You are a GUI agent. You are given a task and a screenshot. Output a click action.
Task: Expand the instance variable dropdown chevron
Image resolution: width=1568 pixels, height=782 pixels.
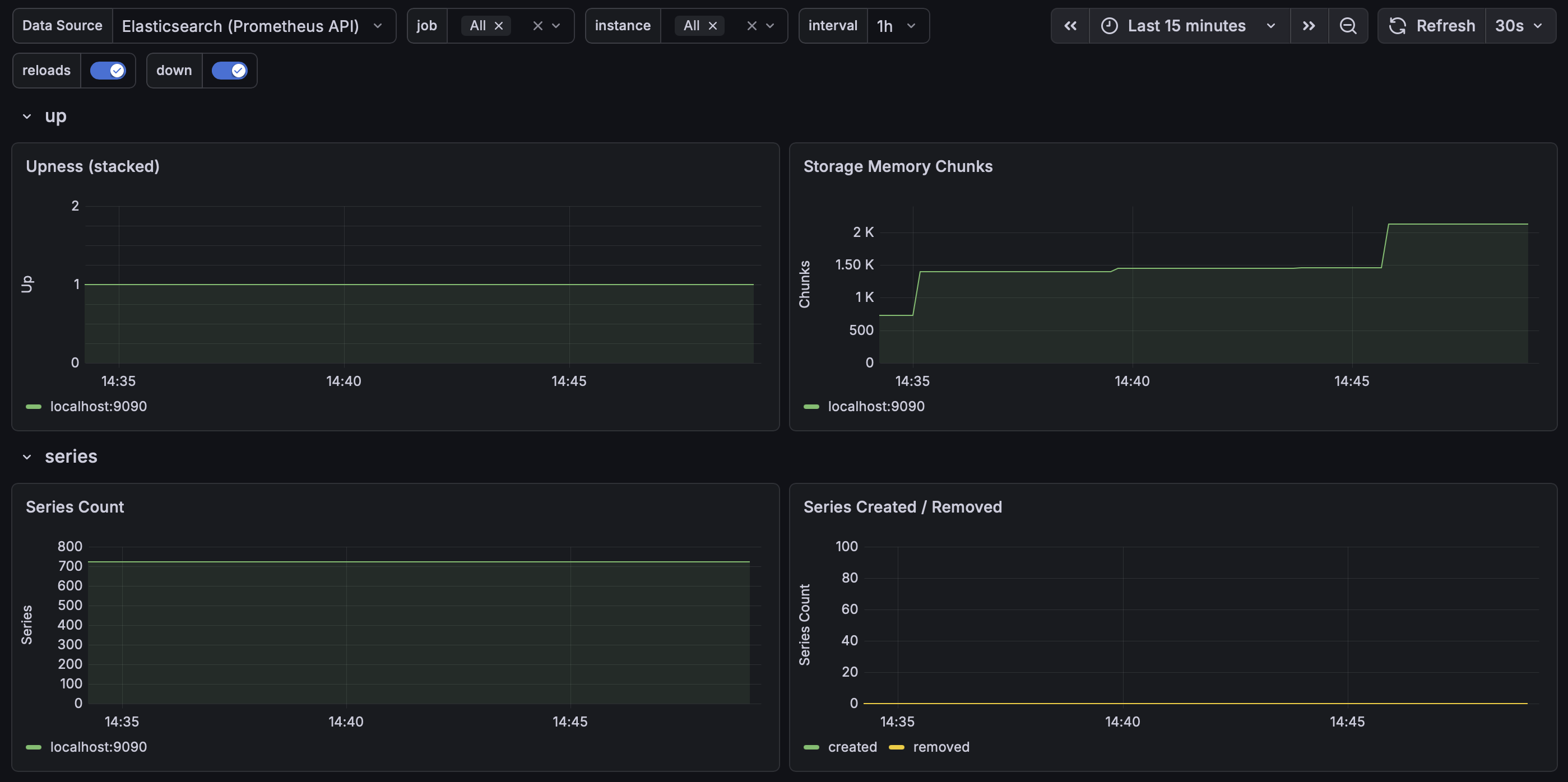pyautogui.click(x=770, y=26)
